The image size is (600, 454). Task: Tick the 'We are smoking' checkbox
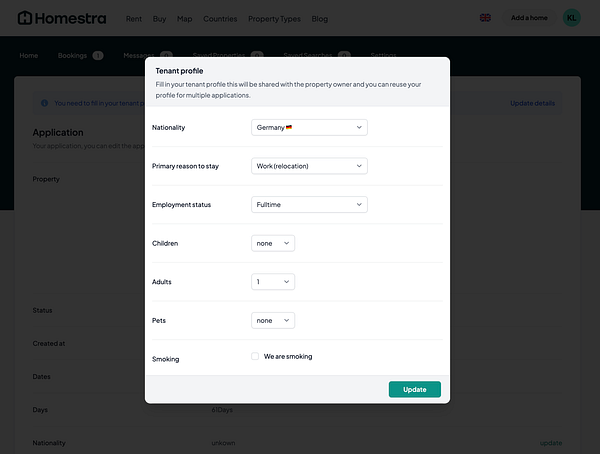(255, 356)
